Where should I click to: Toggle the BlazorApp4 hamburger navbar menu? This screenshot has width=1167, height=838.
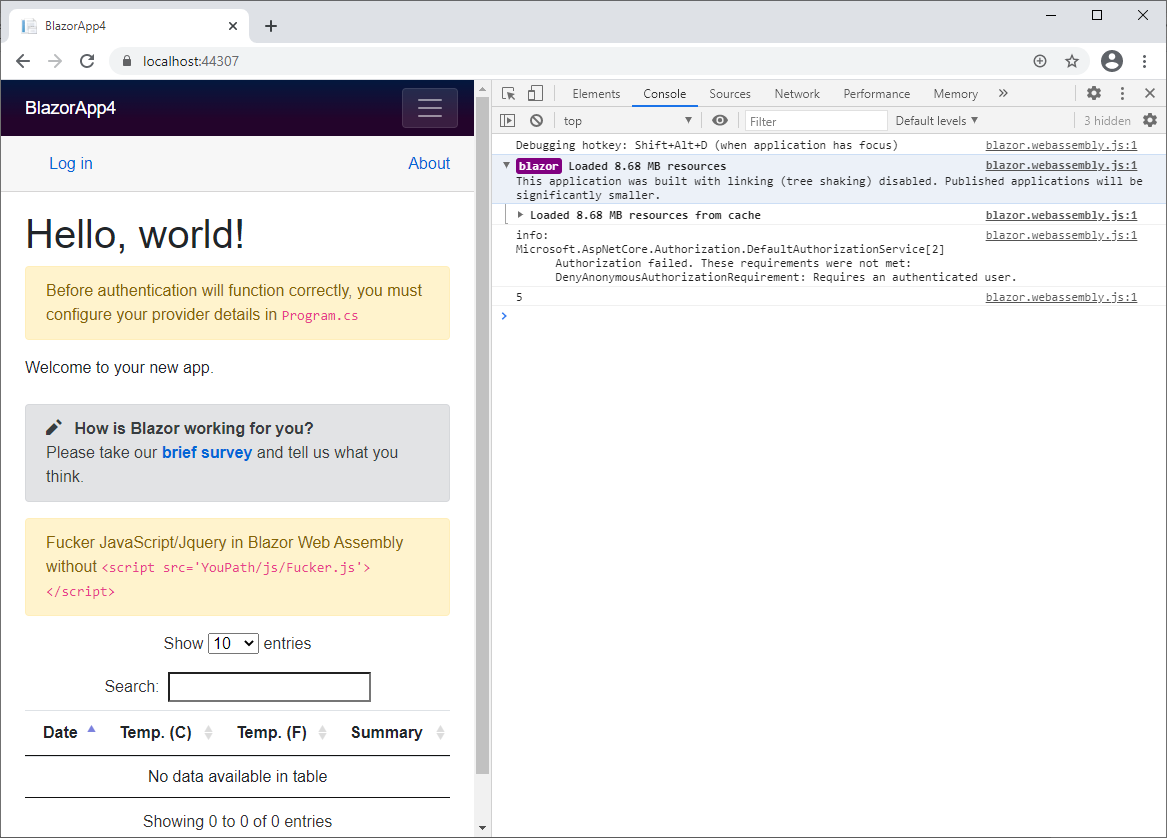pyautogui.click(x=430, y=108)
